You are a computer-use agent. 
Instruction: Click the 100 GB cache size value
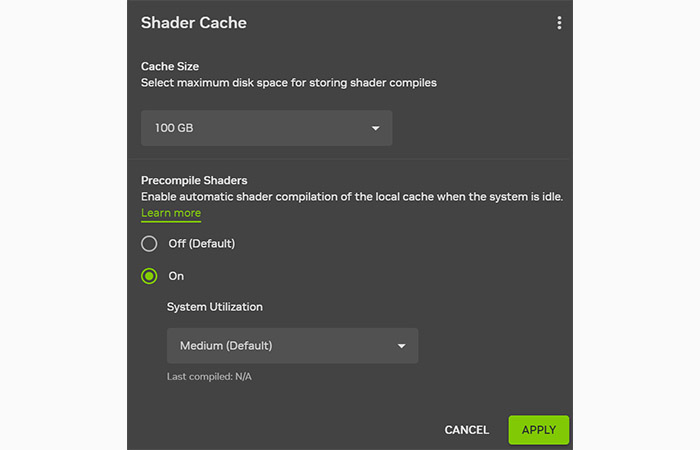click(x=175, y=129)
